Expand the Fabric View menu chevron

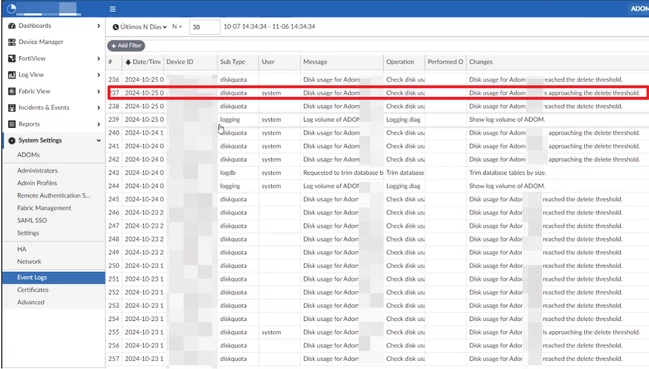(x=99, y=91)
